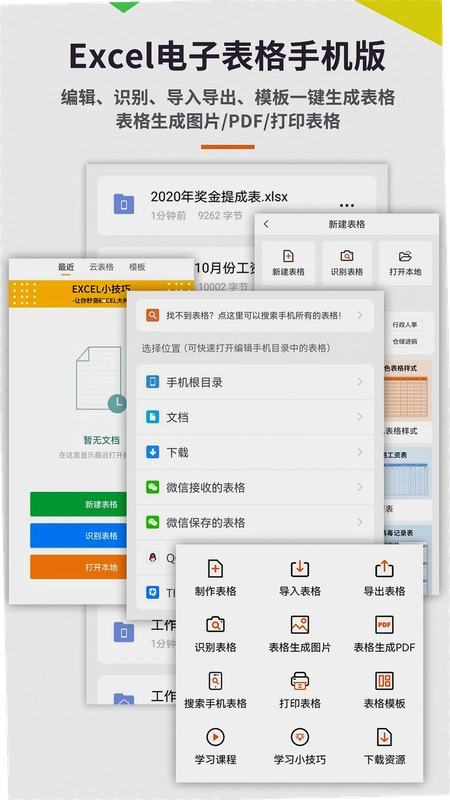450x800 pixels.
Task: Switch to the 最近 tab
Action: coord(66,267)
